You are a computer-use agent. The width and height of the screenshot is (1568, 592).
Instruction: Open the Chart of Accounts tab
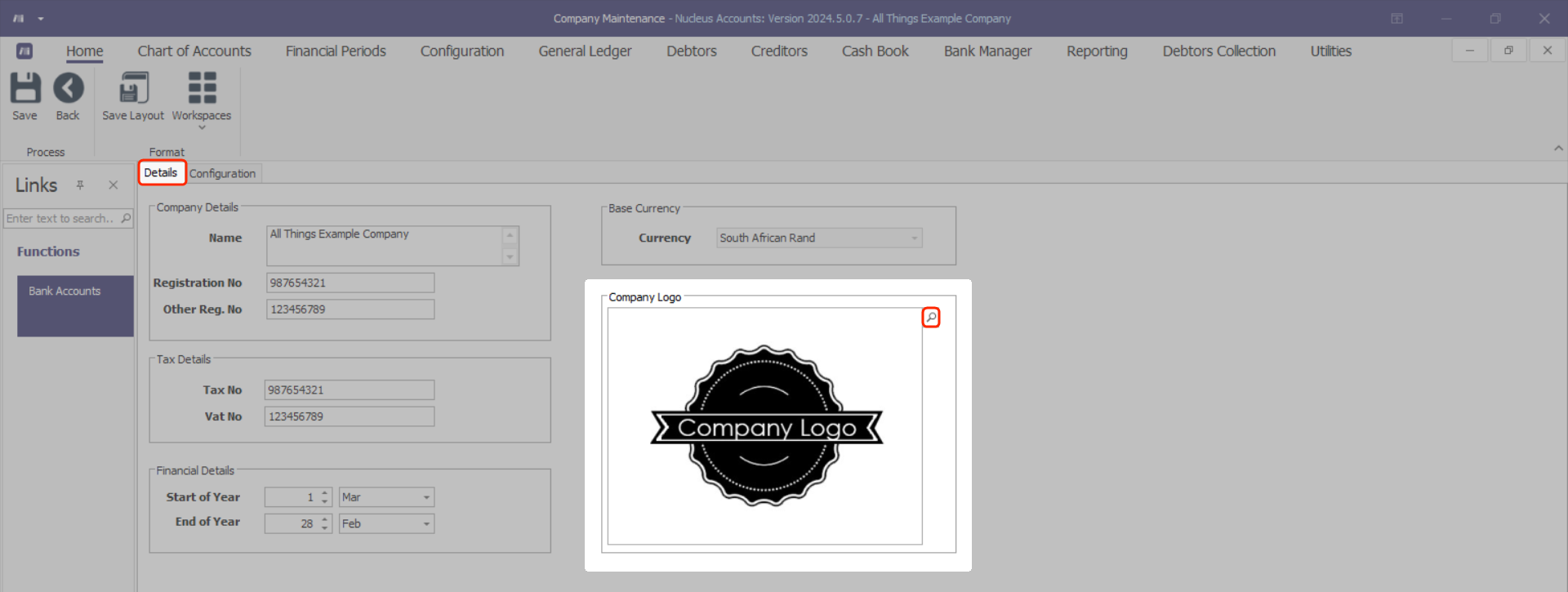(x=194, y=51)
